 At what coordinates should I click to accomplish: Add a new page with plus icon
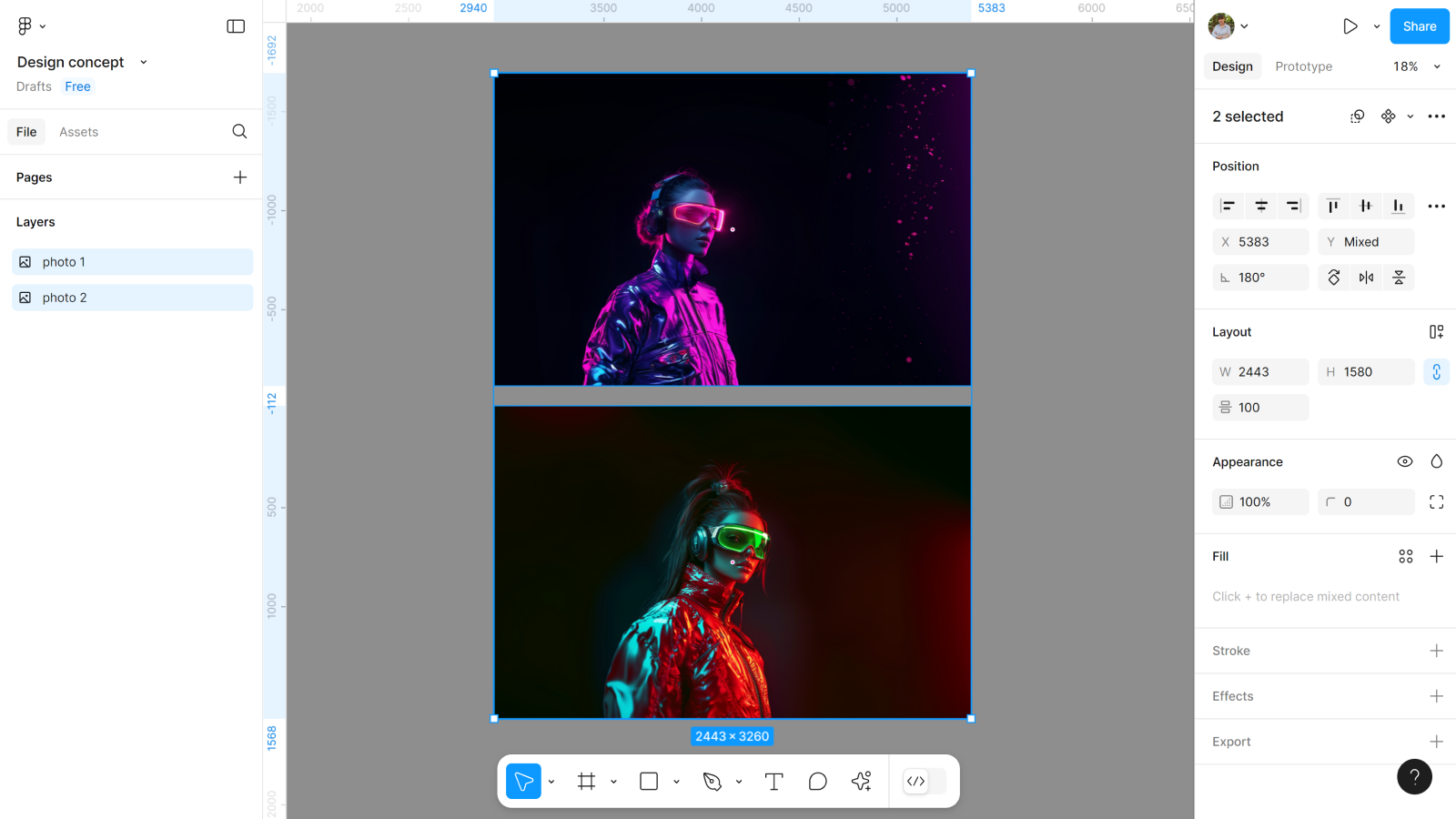(240, 177)
